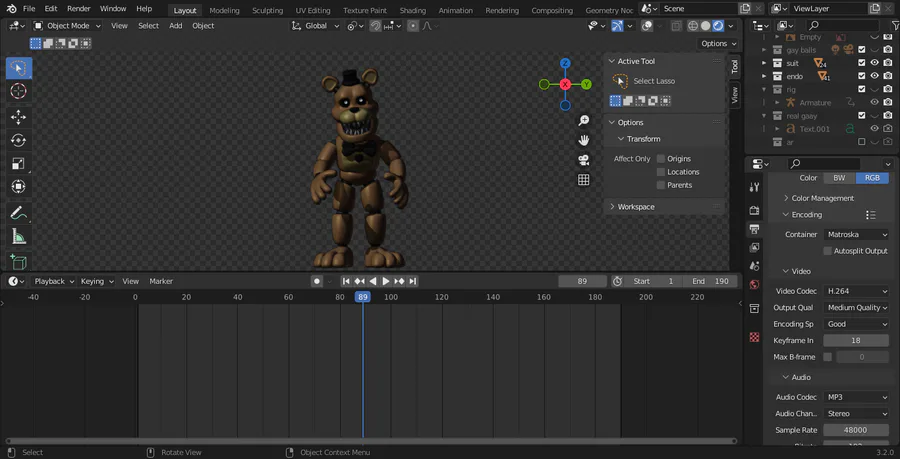Open the World properties tab icon
This screenshot has width=900, height=459.
[x=755, y=285]
